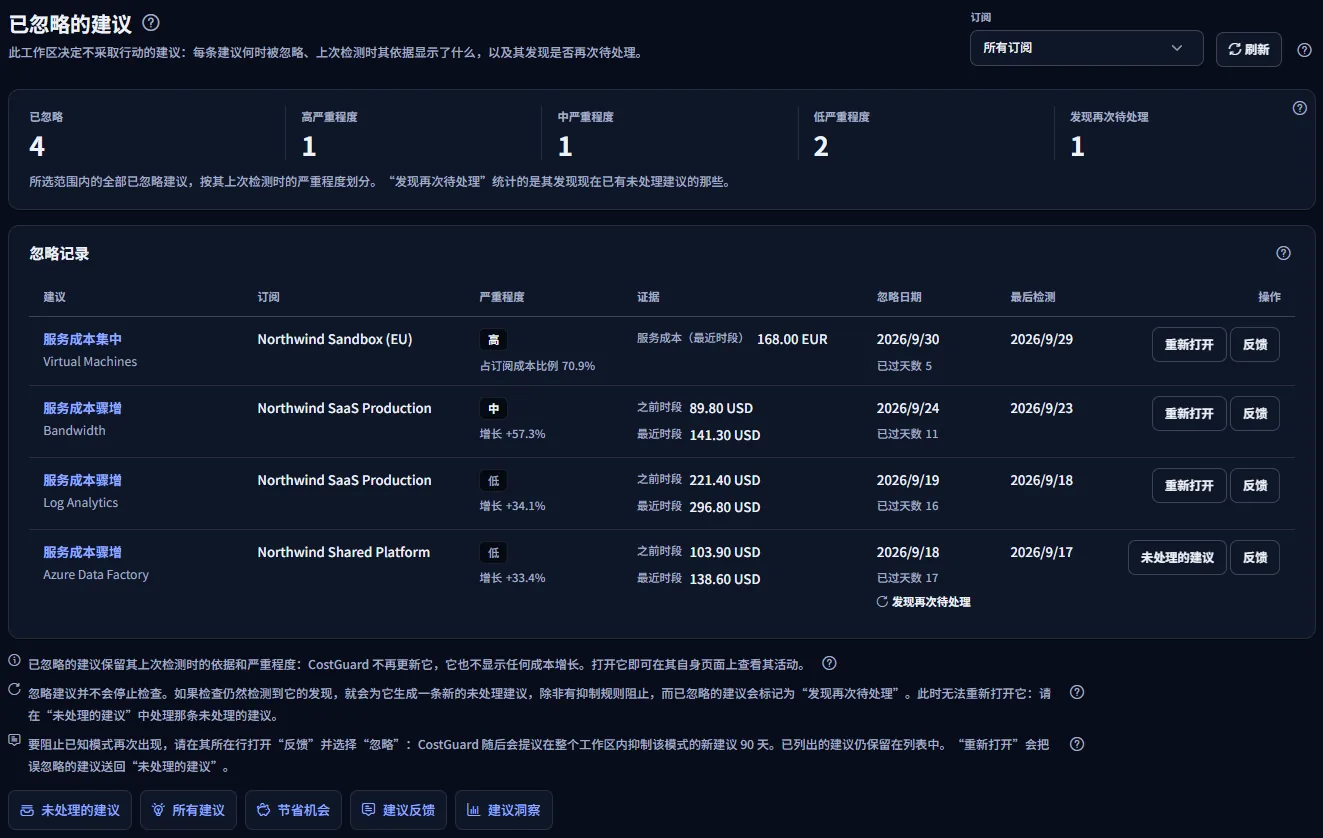Click the 证据 column header
Viewport: 1323px width, 838px height.
pyautogui.click(x=649, y=297)
